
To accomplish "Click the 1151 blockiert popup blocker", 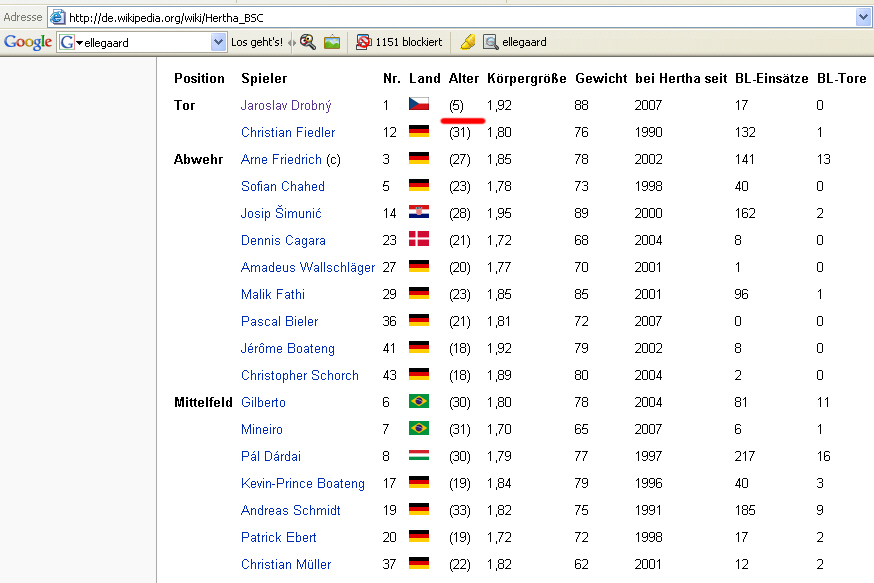I will tap(399, 42).
